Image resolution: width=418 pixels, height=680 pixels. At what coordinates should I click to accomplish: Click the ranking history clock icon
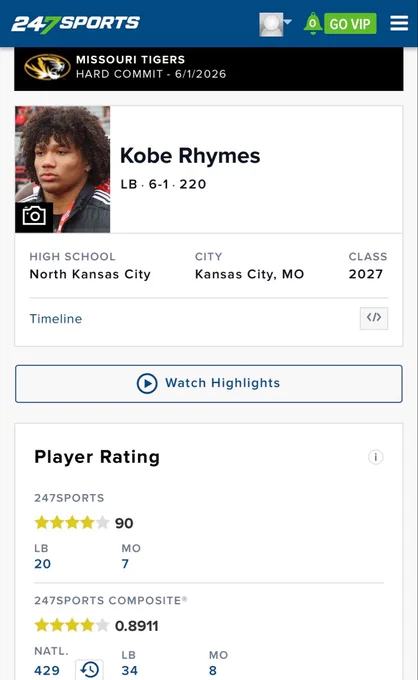[x=89, y=670]
